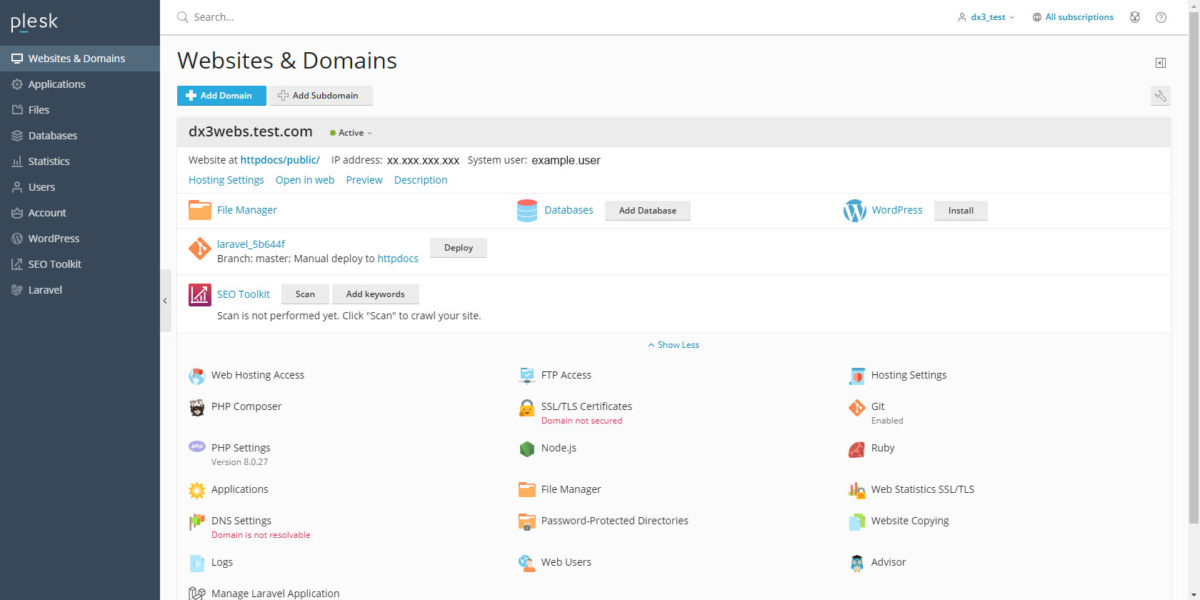1200x600 pixels.
Task: Click the Databases icon in sidebar
Action: [47, 135]
